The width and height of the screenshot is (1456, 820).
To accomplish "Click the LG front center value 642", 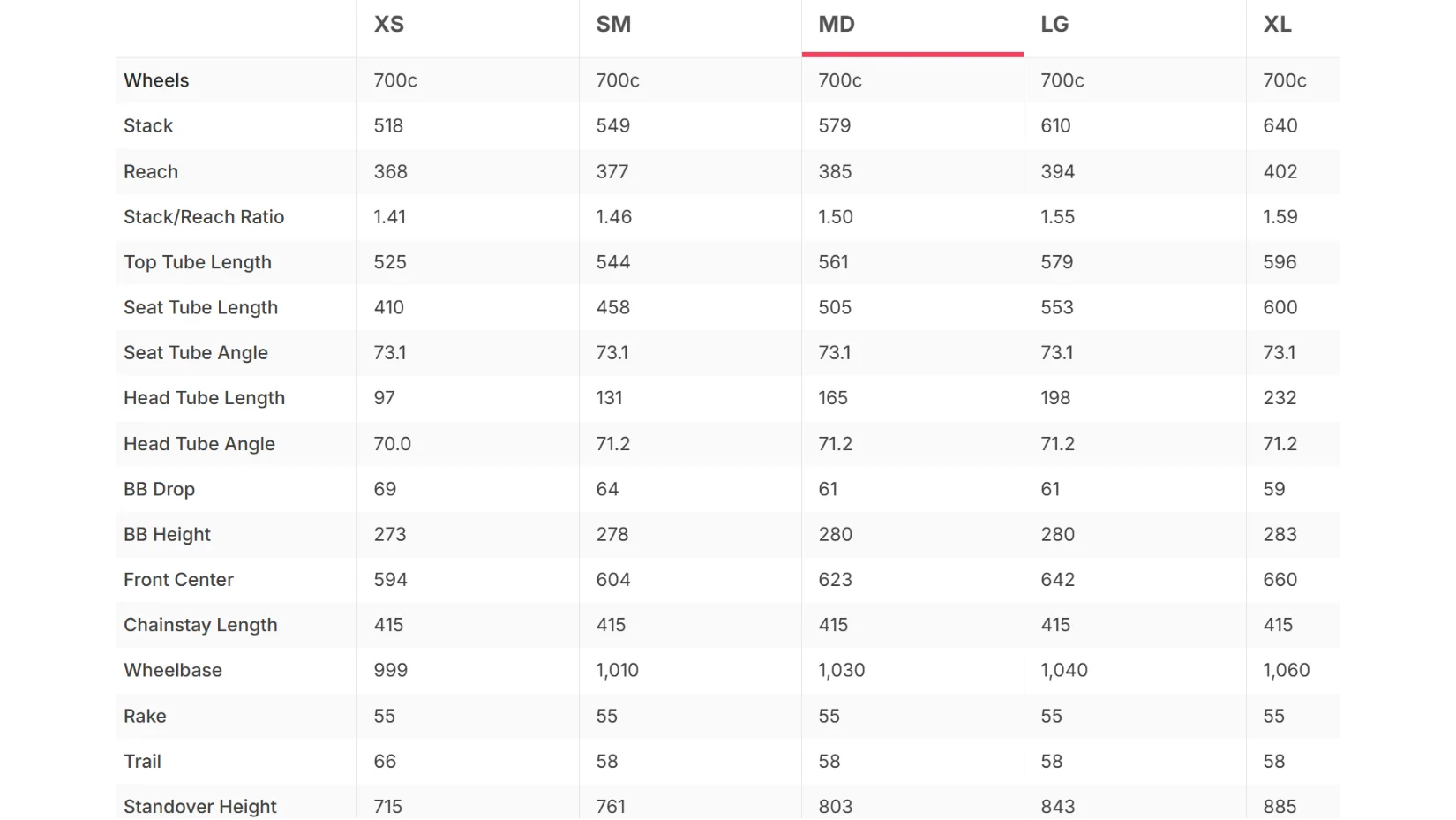I will tap(1058, 580).
